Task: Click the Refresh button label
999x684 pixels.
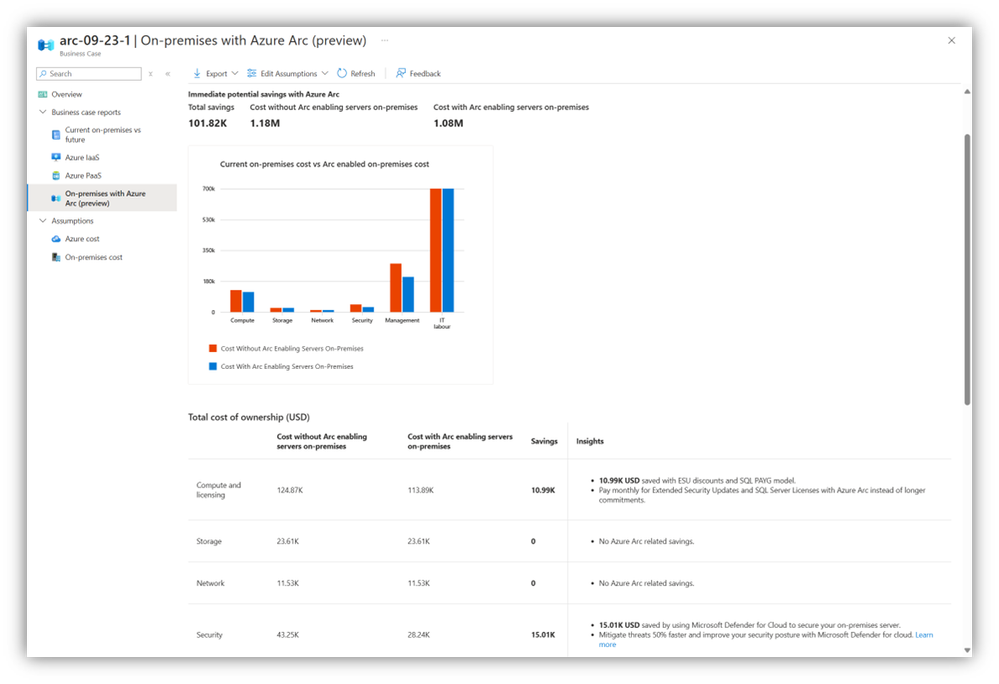Action: pyautogui.click(x=363, y=74)
